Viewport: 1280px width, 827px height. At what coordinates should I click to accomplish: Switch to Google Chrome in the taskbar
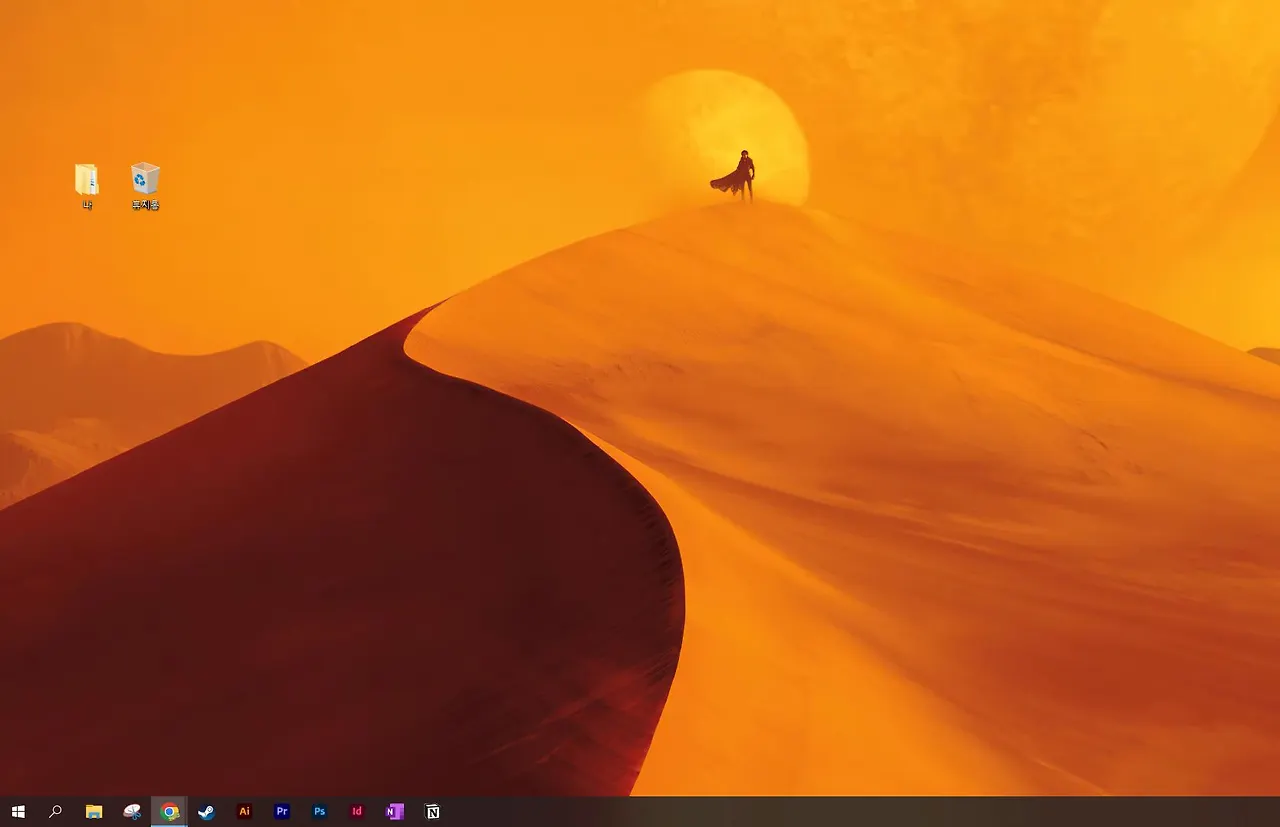point(169,812)
